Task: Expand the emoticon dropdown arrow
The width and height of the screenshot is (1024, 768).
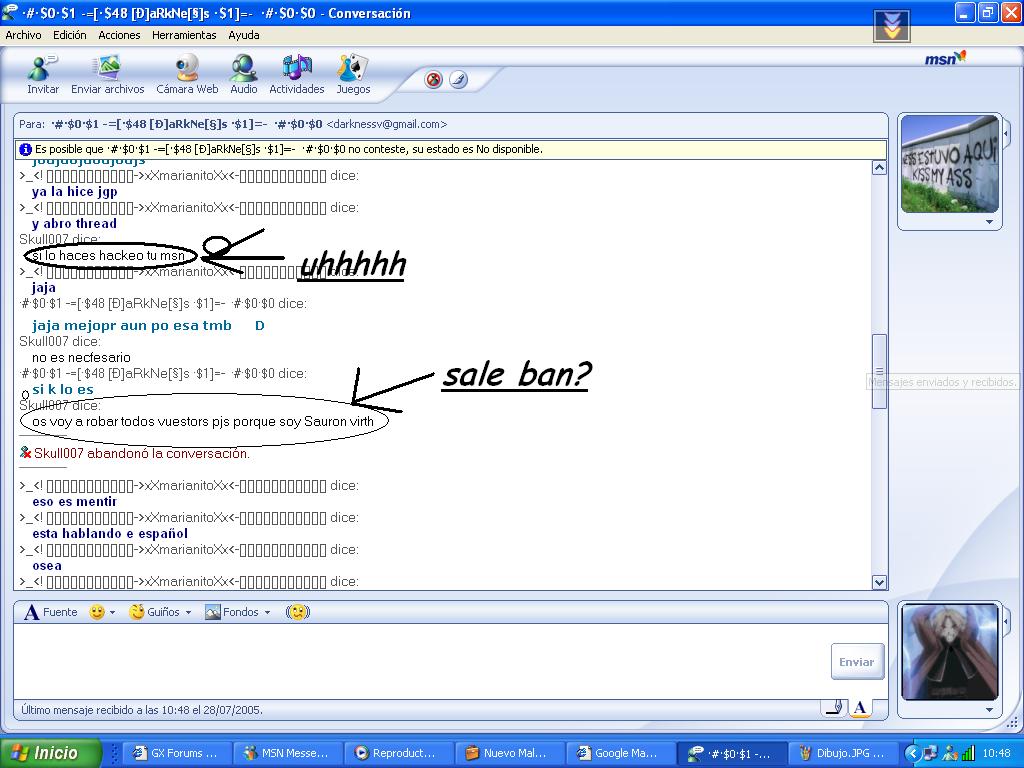Action: (x=112, y=613)
